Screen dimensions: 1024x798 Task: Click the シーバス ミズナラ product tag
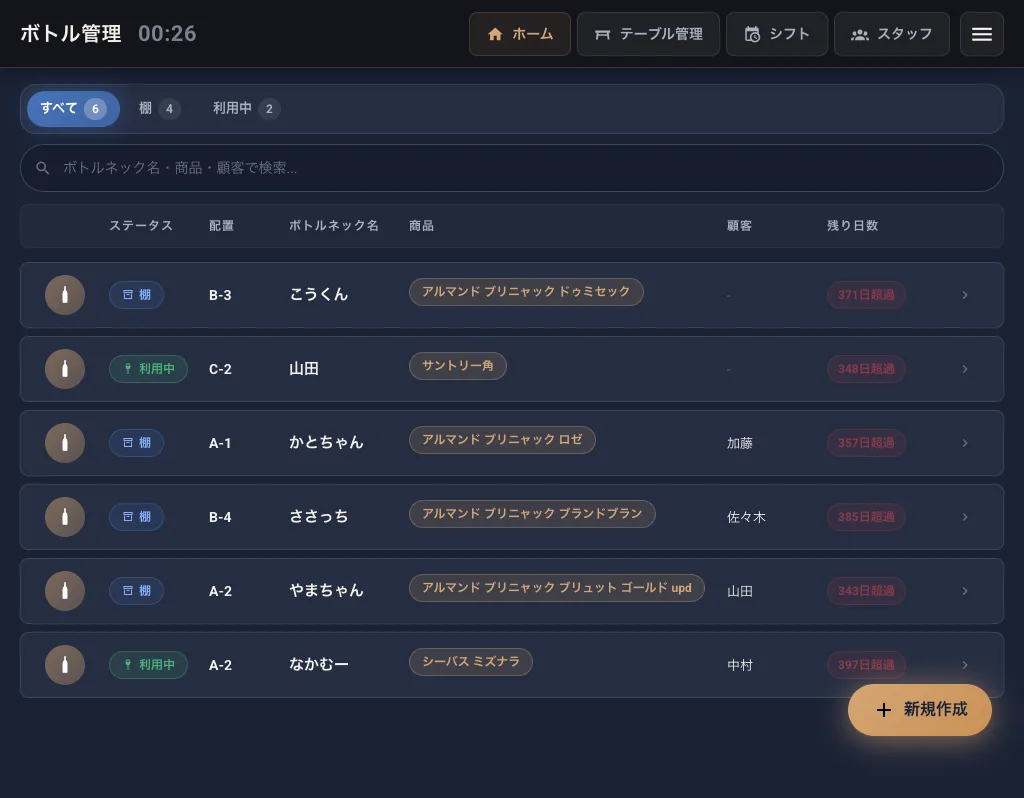pyautogui.click(x=471, y=662)
